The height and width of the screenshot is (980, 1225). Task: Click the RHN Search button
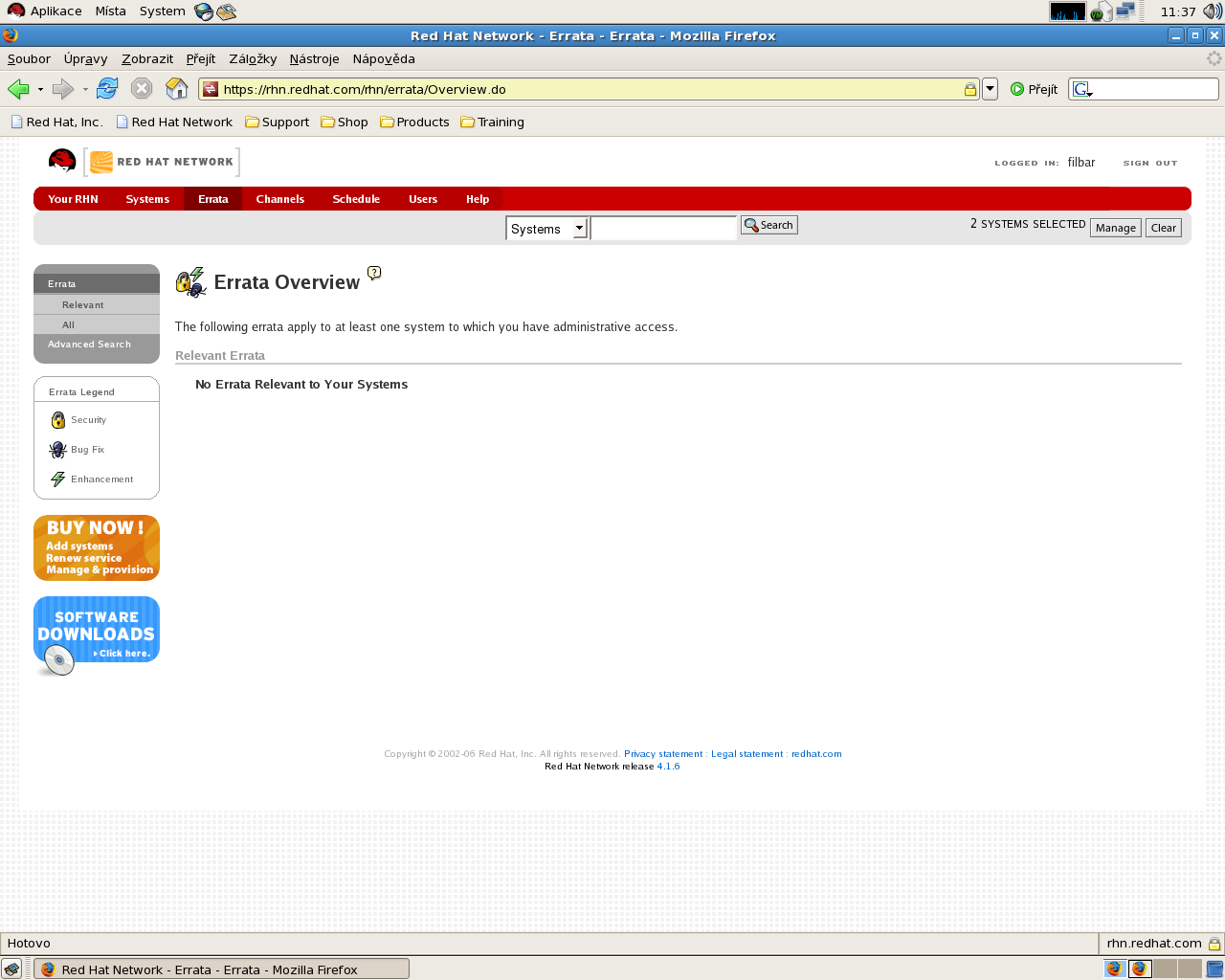(x=769, y=225)
